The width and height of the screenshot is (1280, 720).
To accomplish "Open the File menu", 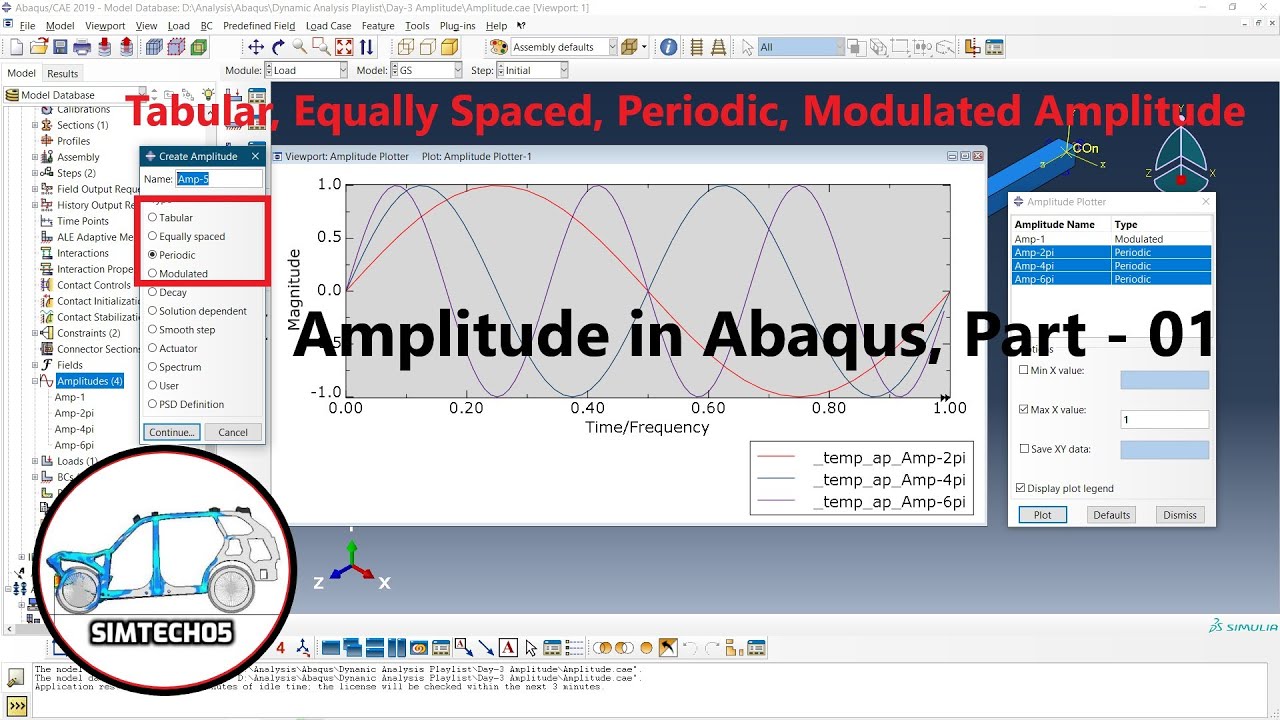I will [x=27, y=25].
